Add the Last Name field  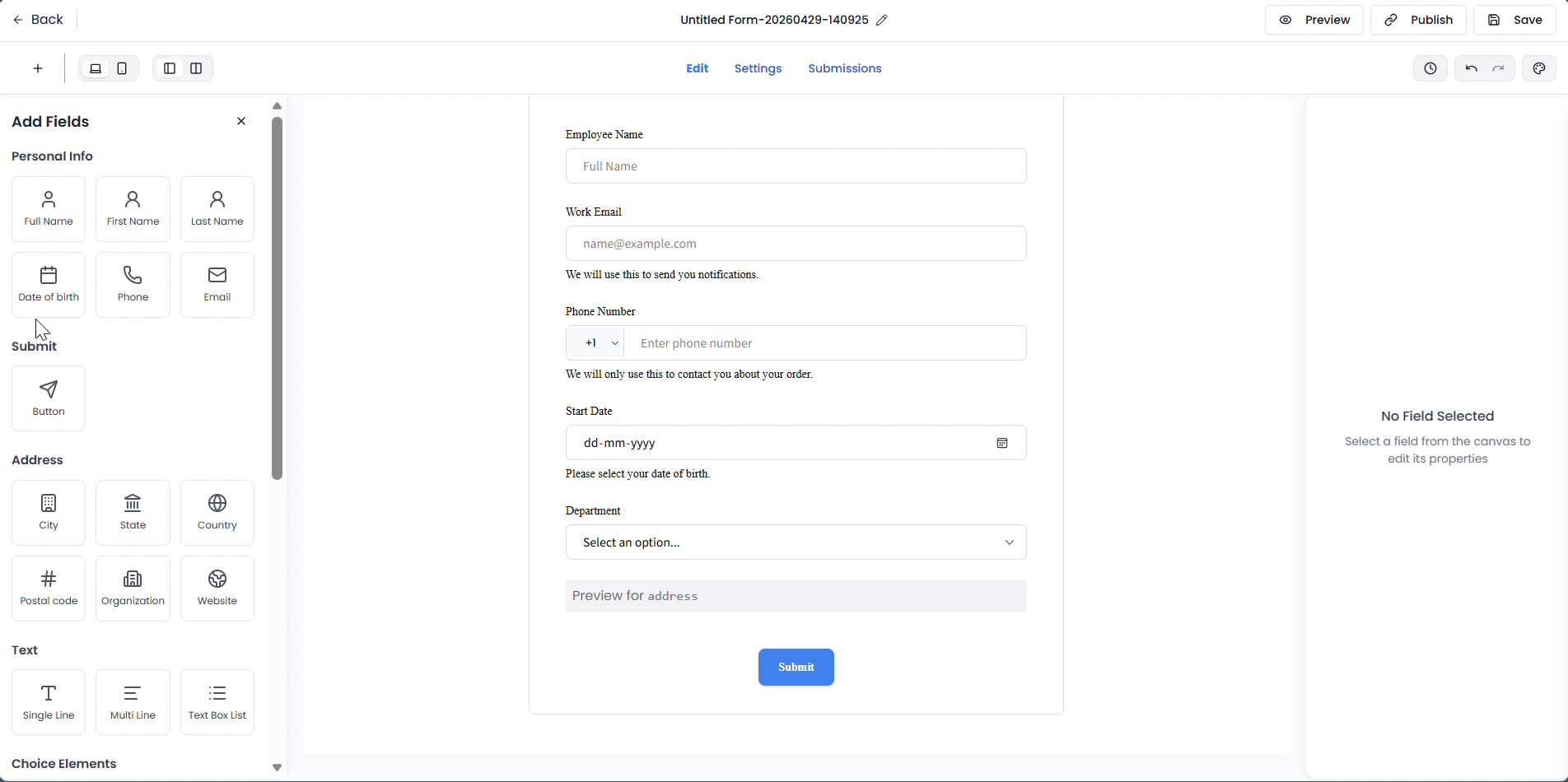pos(217,209)
